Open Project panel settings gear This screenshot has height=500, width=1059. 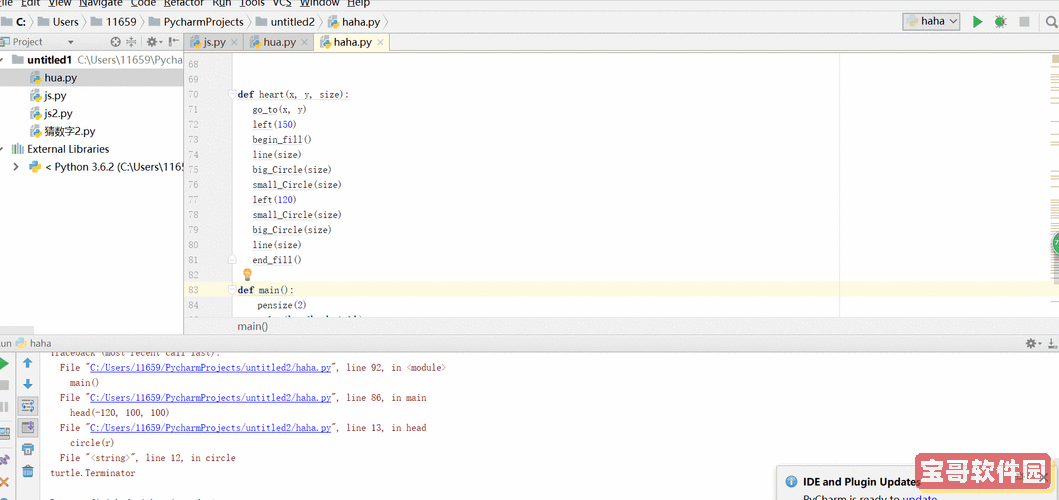click(153, 42)
